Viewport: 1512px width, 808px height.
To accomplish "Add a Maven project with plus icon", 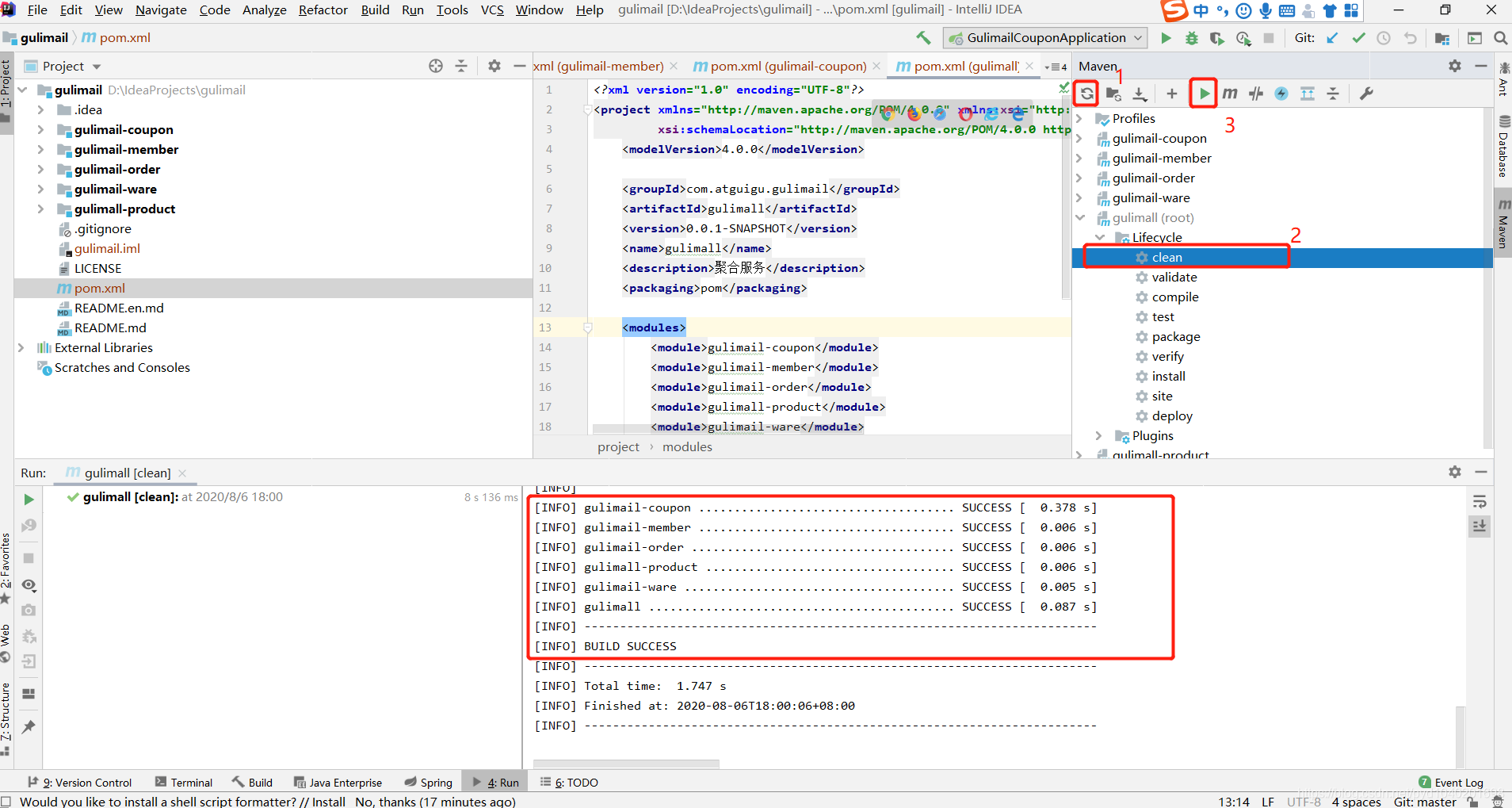I will click(x=1172, y=94).
